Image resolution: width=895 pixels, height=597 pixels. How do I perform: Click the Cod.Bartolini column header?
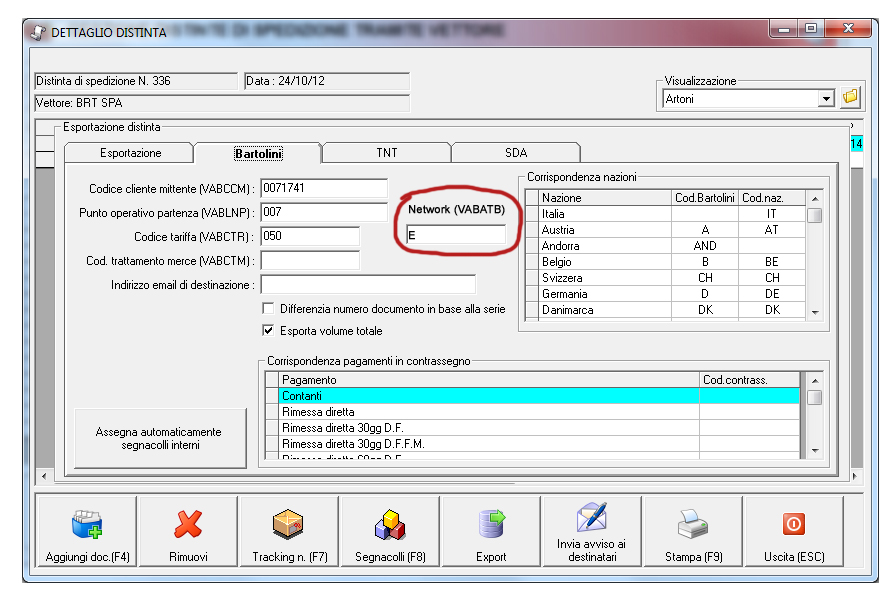[x=705, y=198]
